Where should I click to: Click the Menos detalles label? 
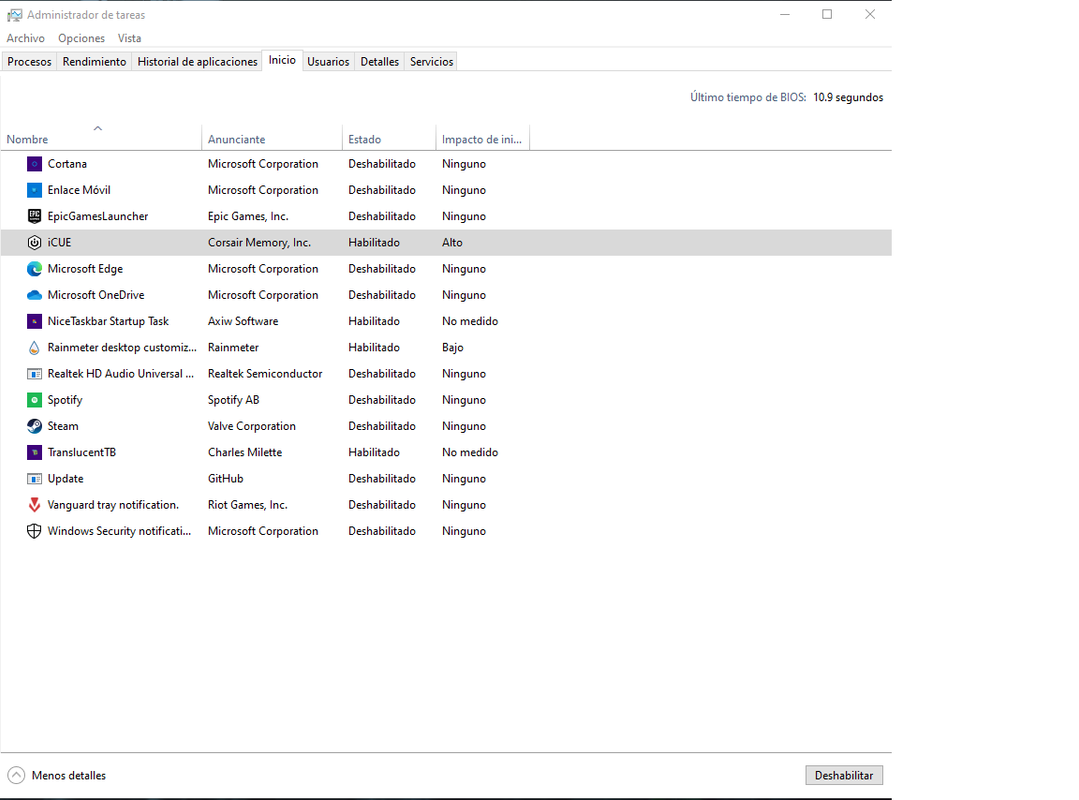coord(69,775)
